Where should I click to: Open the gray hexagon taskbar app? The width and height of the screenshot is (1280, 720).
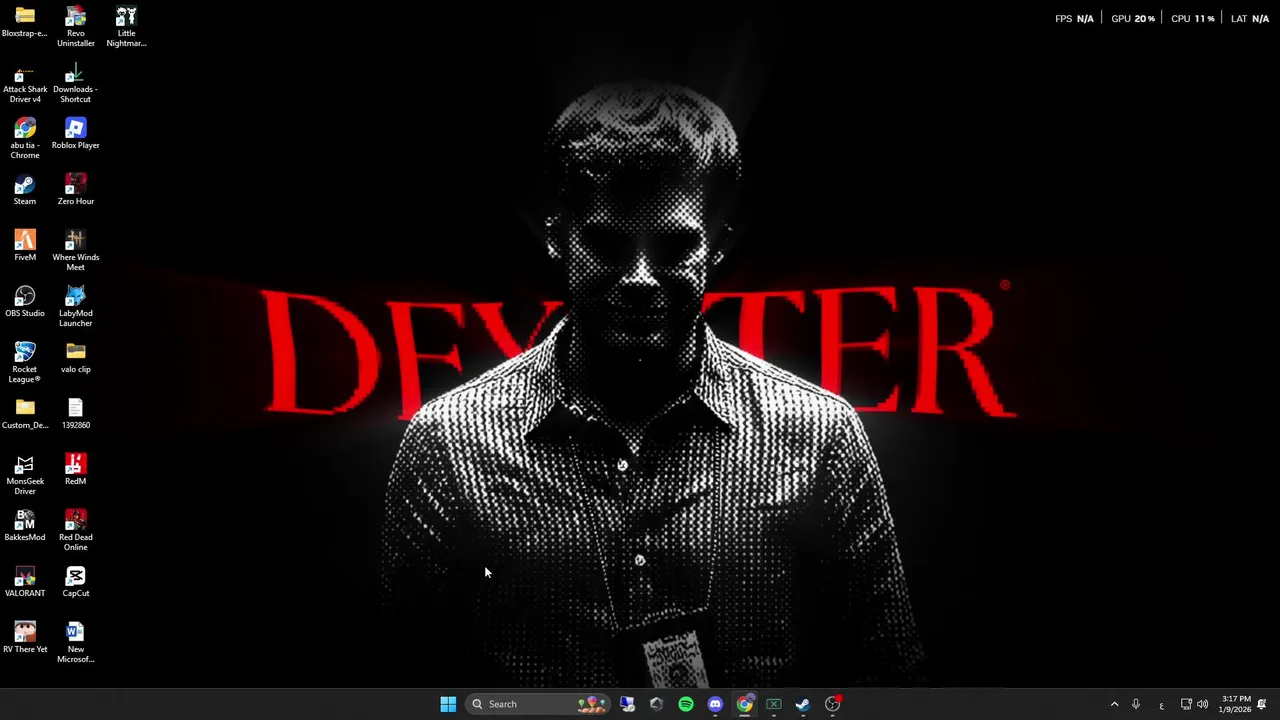pos(656,704)
